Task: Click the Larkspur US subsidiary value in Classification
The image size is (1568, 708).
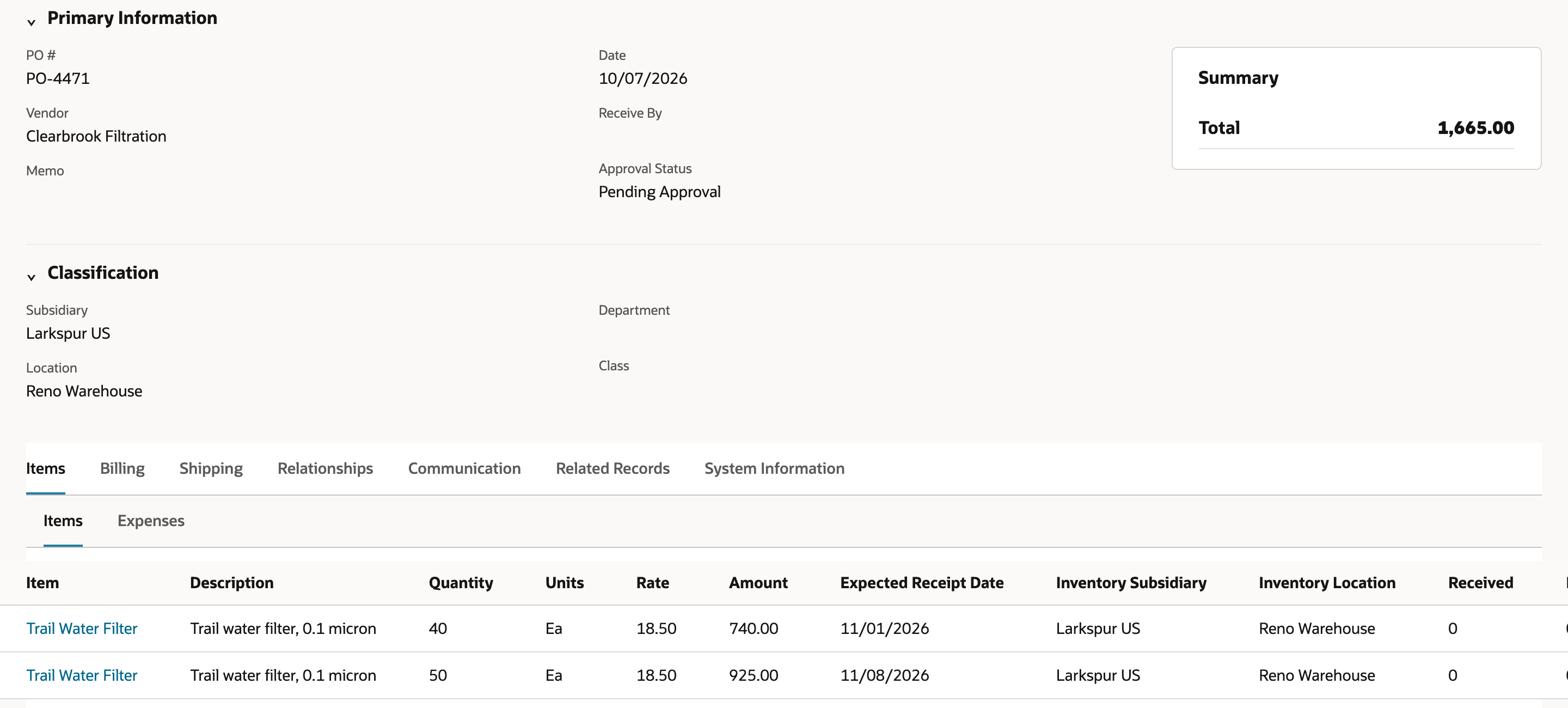Action: [x=68, y=334]
